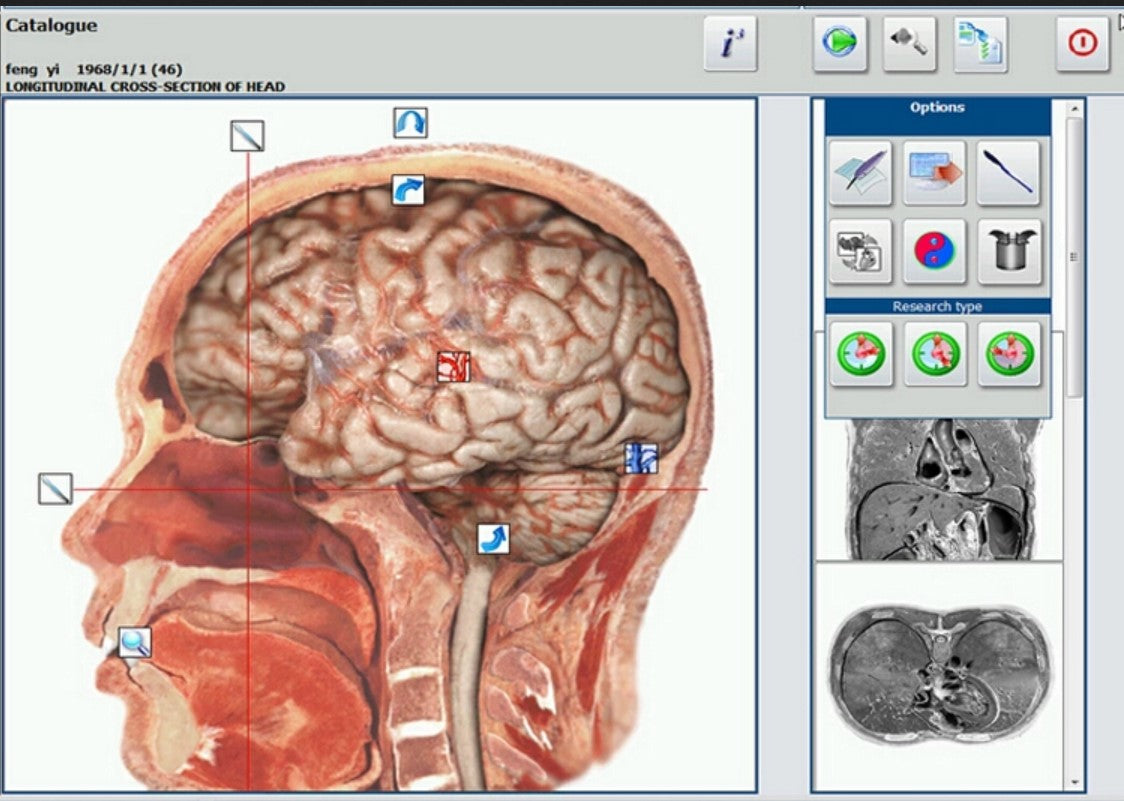Select the third Research type clock
Screen dimensions: 1124x801
[x=1007, y=354]
